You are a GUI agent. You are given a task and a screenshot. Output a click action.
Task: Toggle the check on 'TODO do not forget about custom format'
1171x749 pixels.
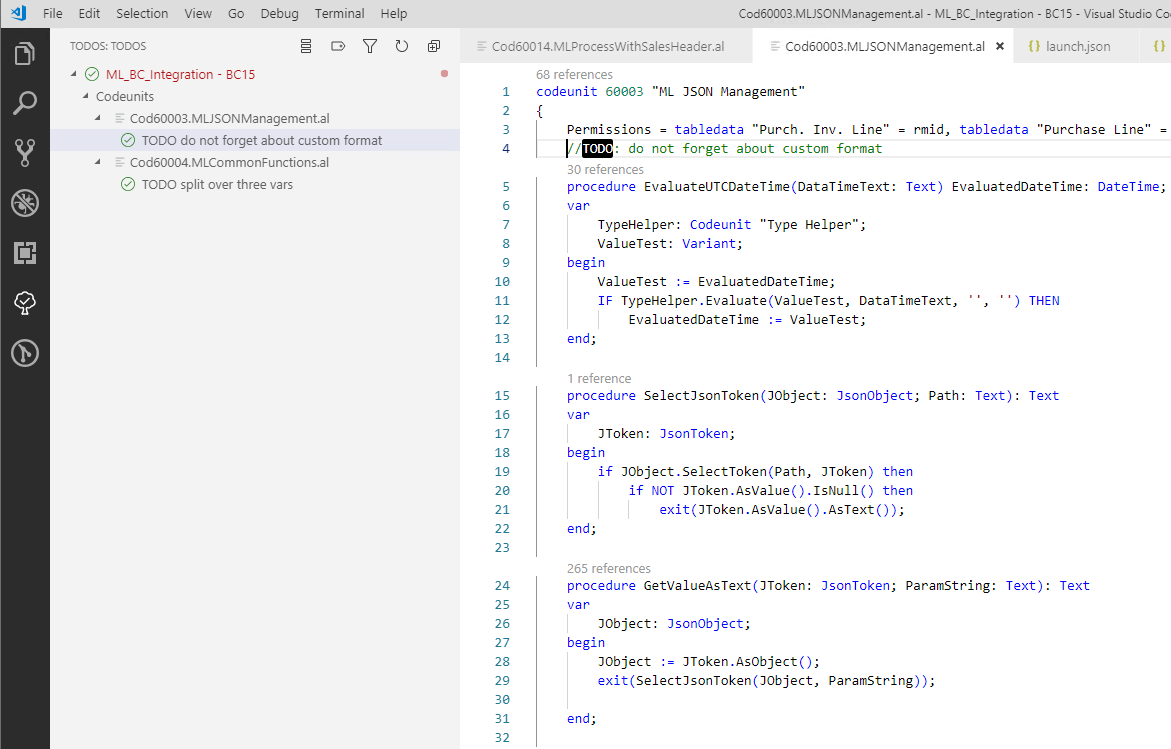click(x=128, y=140)
